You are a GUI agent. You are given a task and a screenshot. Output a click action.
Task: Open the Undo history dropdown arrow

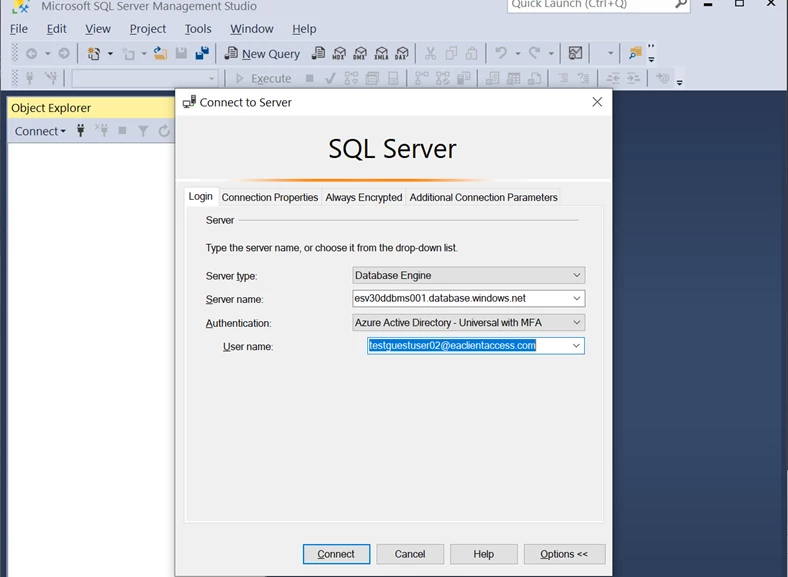click(x=518, y=53)
